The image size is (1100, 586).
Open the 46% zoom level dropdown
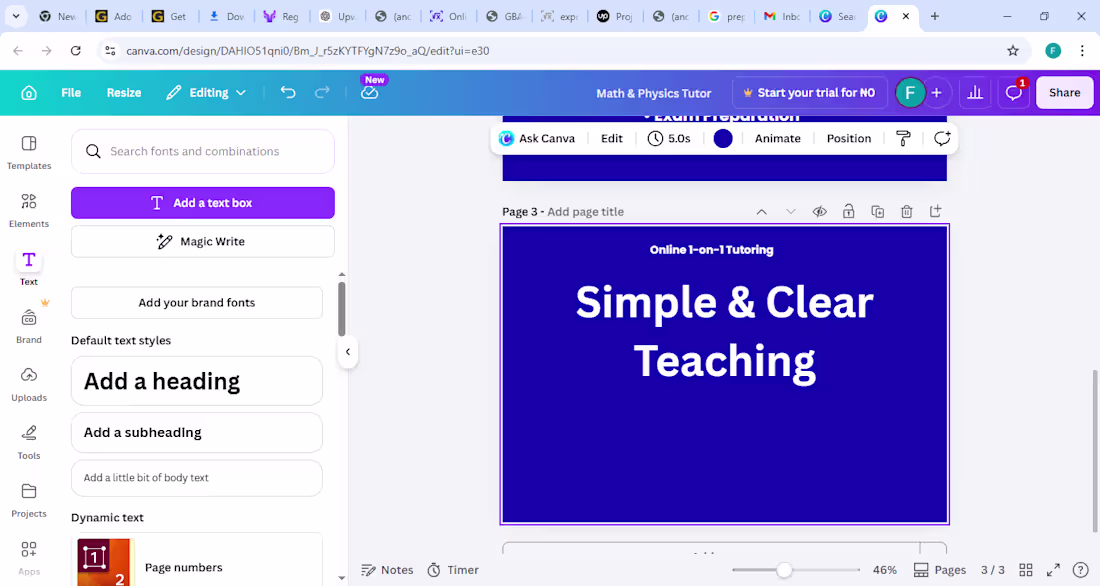(885, 570)
